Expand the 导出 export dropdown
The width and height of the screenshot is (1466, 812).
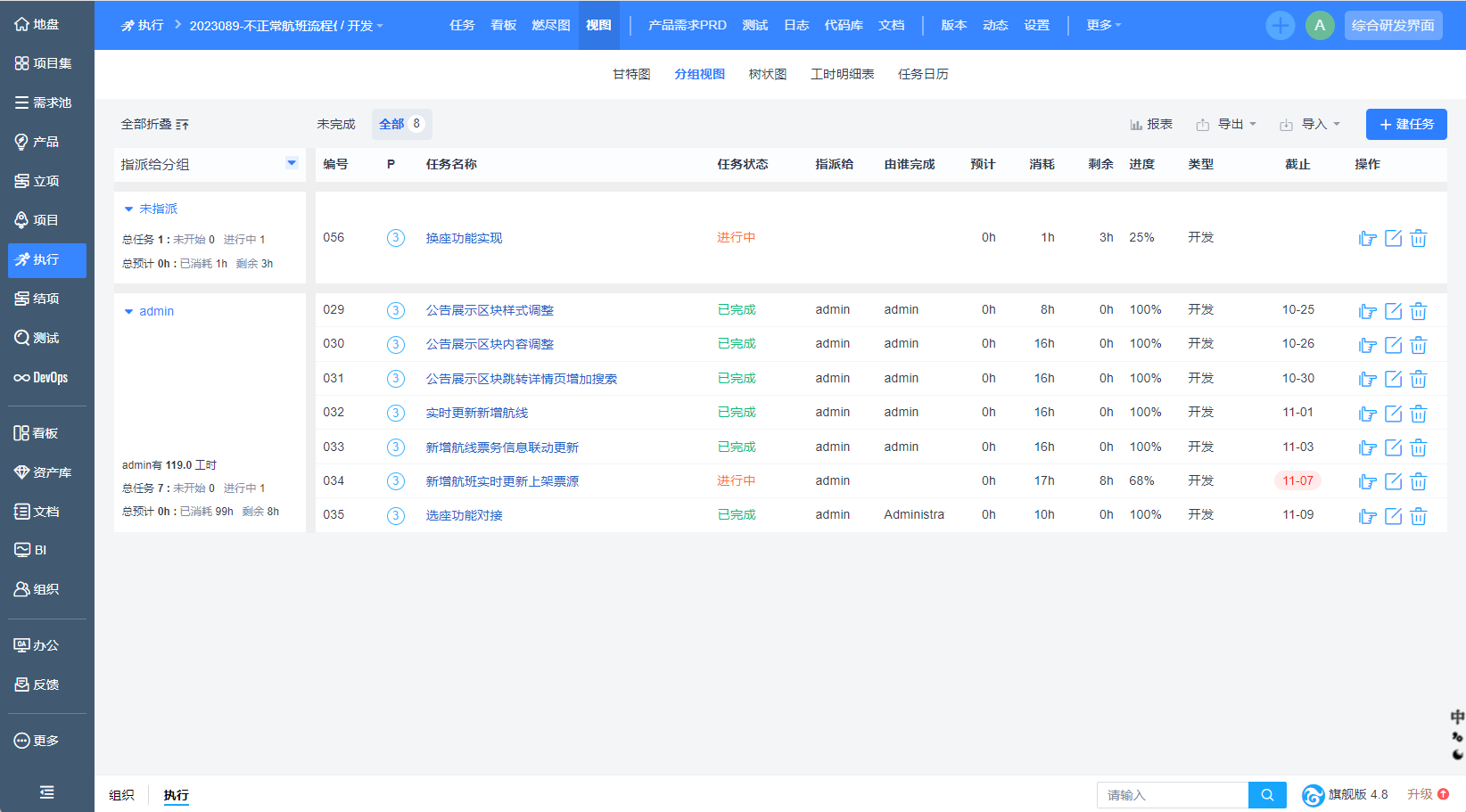(1228, 124)
